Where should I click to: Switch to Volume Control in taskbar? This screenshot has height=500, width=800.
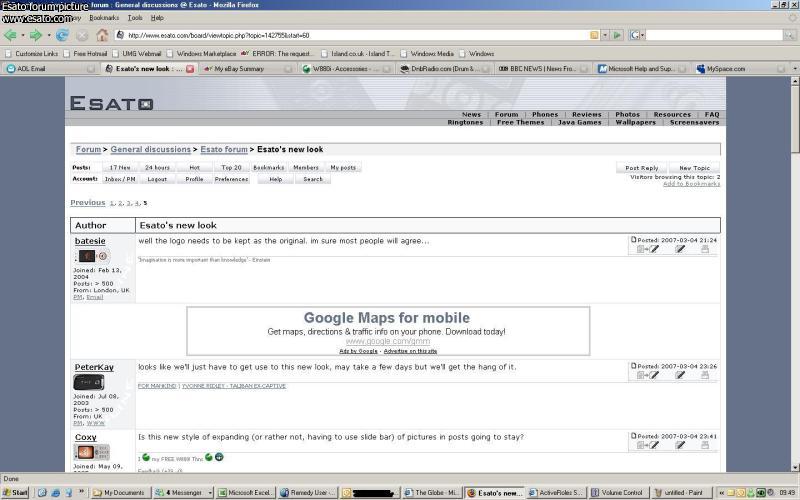618,493
